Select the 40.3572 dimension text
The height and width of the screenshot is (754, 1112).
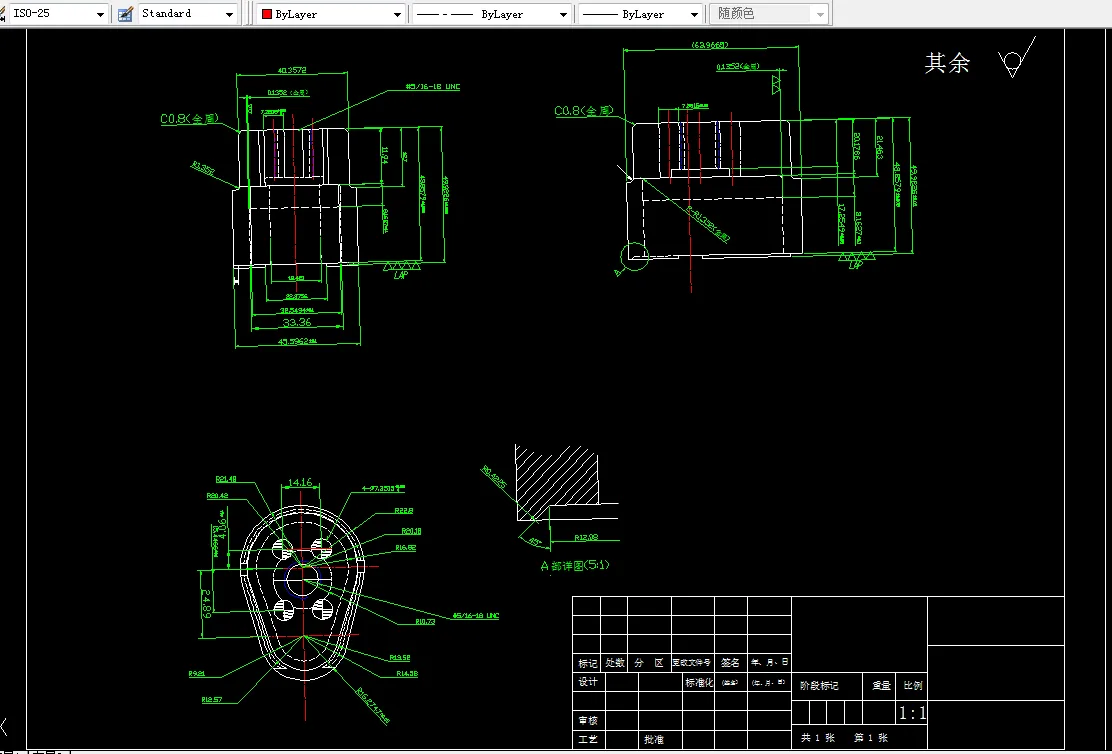point(292,70)
